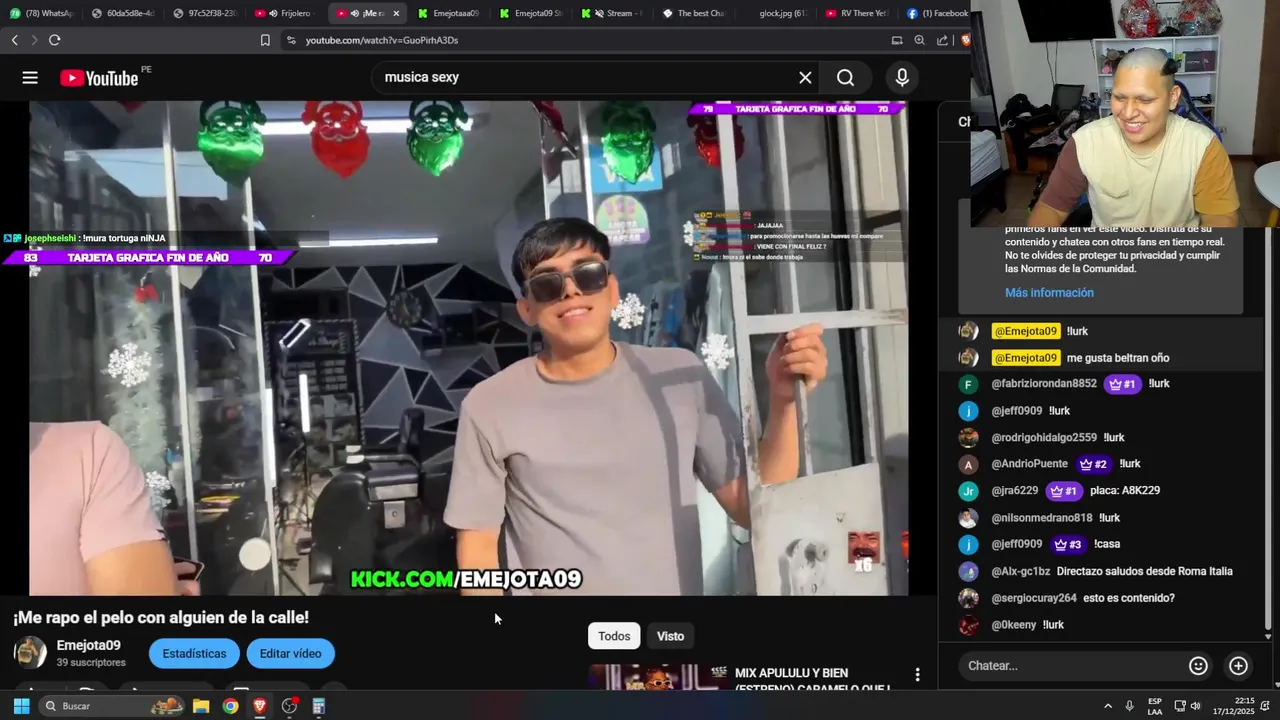Switch to the Stream Kick tab
Image resolution: width=1280 pixels, height=720 pixels.
click(612, 13)
